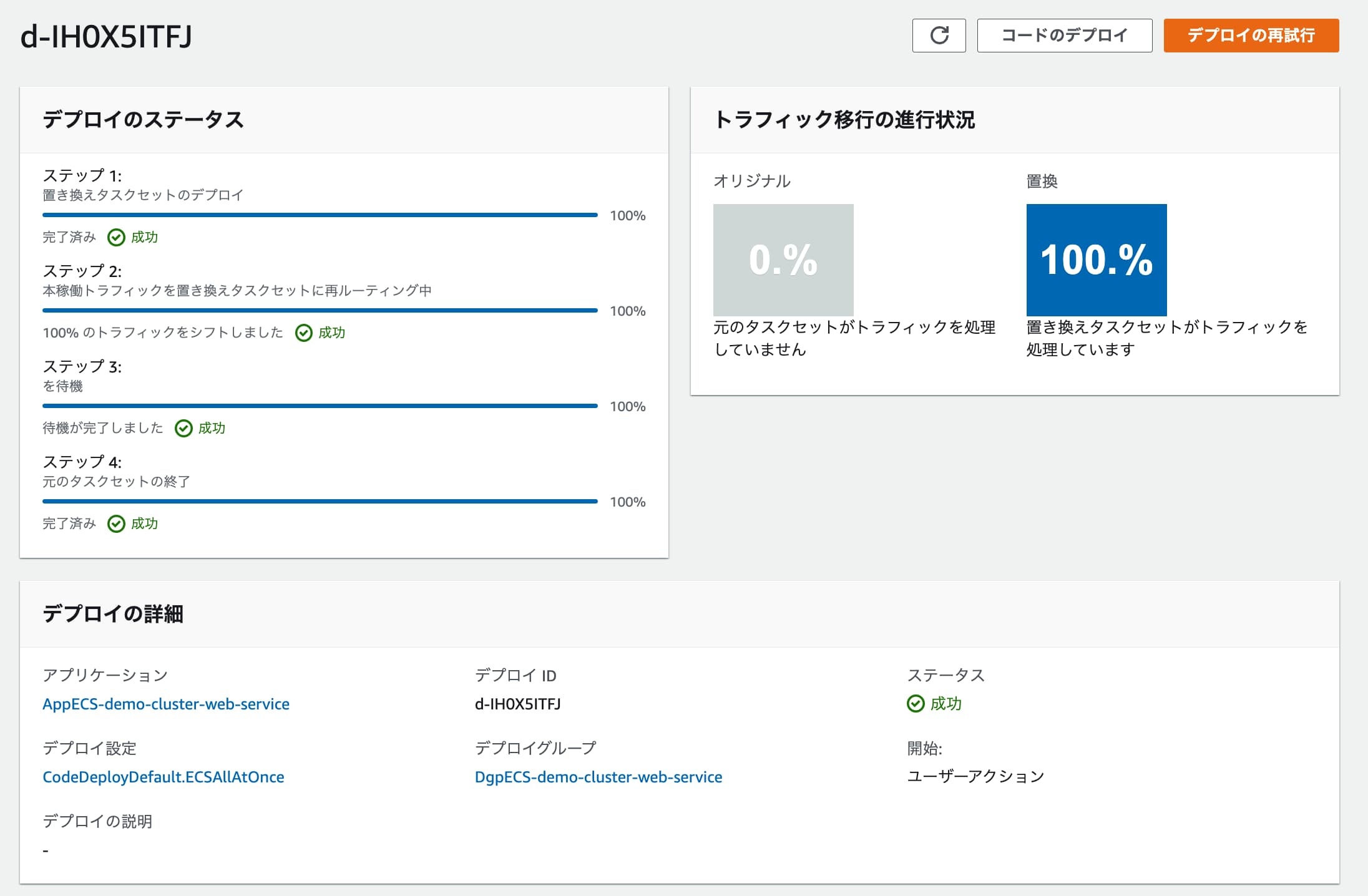Click the success checkmark next to ステップ 2
Viewport: 1368px width, 896px height.
[x=304, y=333]
